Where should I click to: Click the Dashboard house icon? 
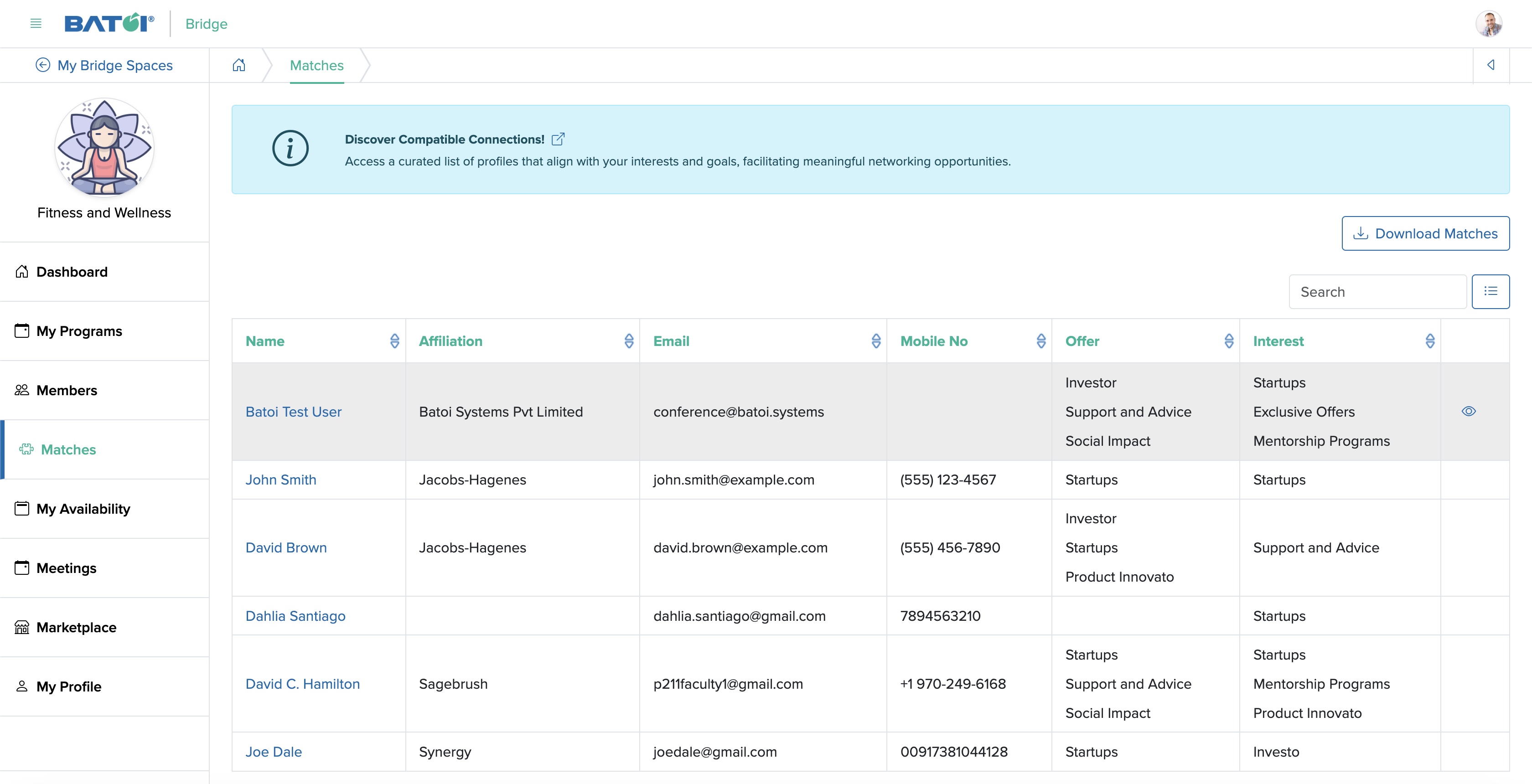tap(22, 271)
